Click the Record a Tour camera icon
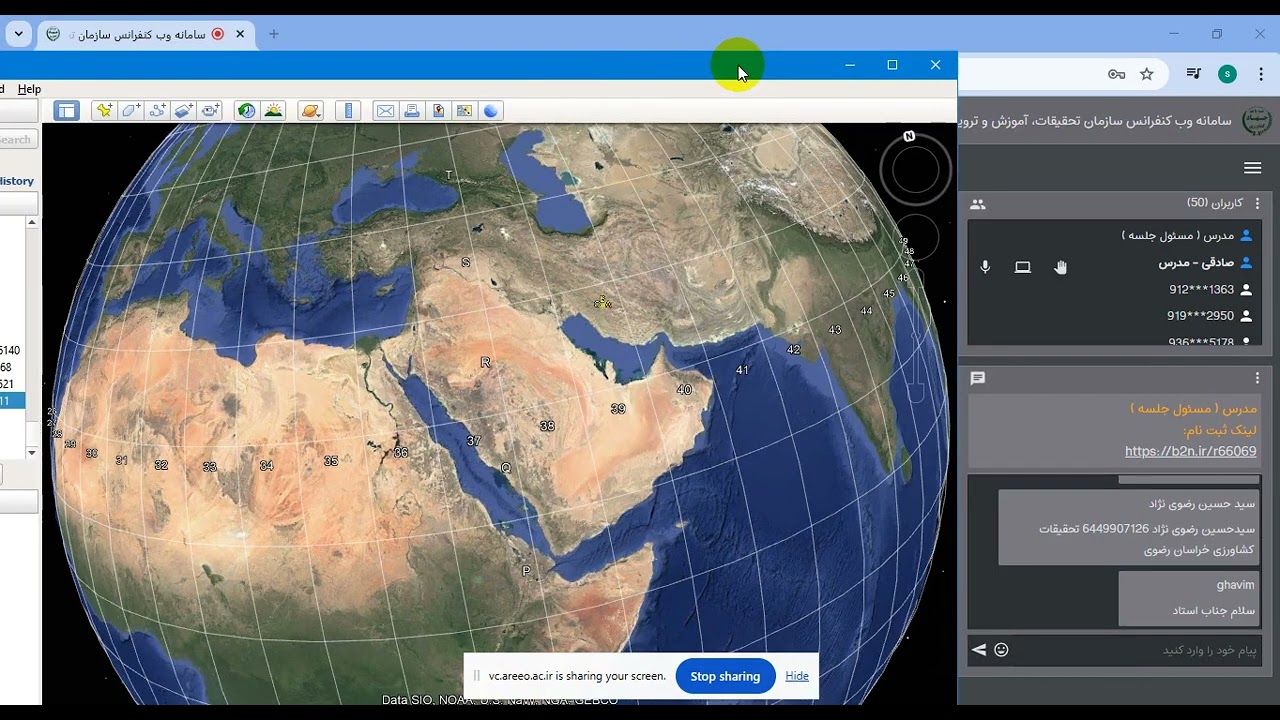1280x720 pixels. coord(210,111)
